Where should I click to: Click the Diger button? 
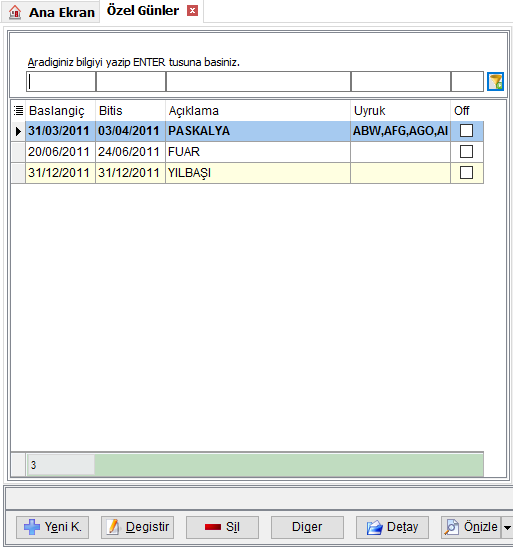click(x=307, y=527)
